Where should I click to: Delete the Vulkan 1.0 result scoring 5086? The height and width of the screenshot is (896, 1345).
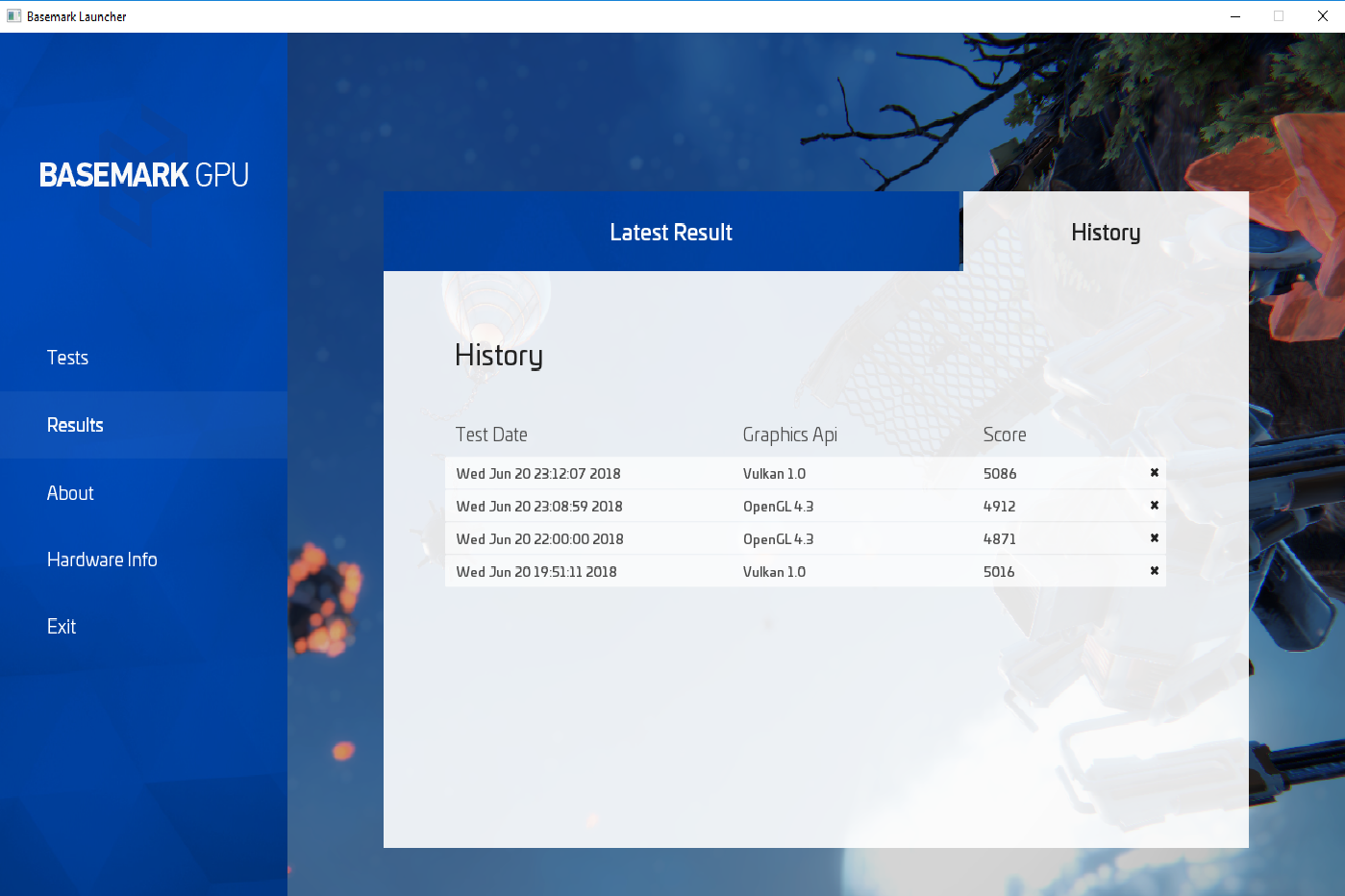point(1155,473)
